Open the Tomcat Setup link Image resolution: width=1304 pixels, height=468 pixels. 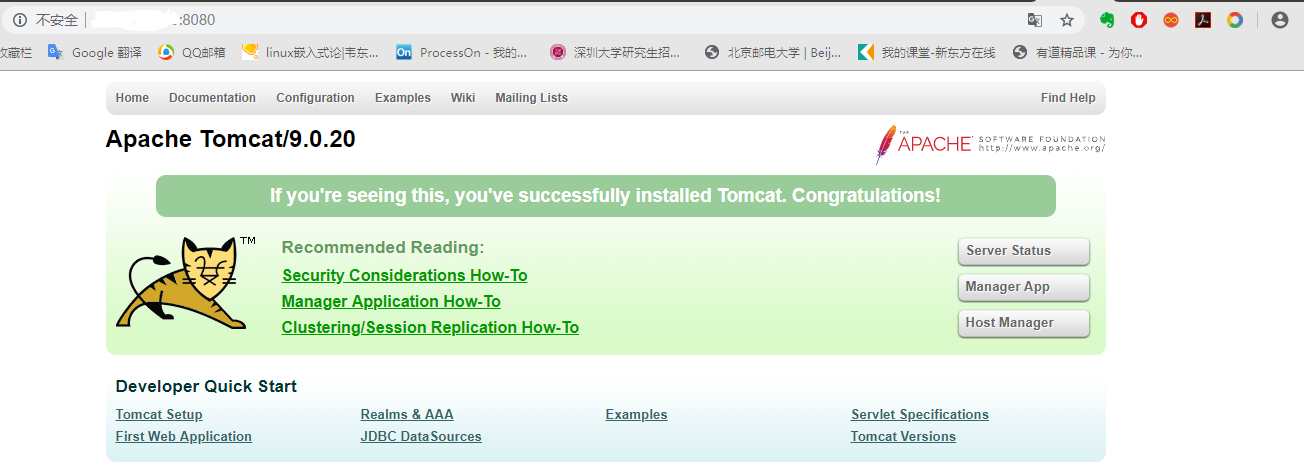coord(159,414)
